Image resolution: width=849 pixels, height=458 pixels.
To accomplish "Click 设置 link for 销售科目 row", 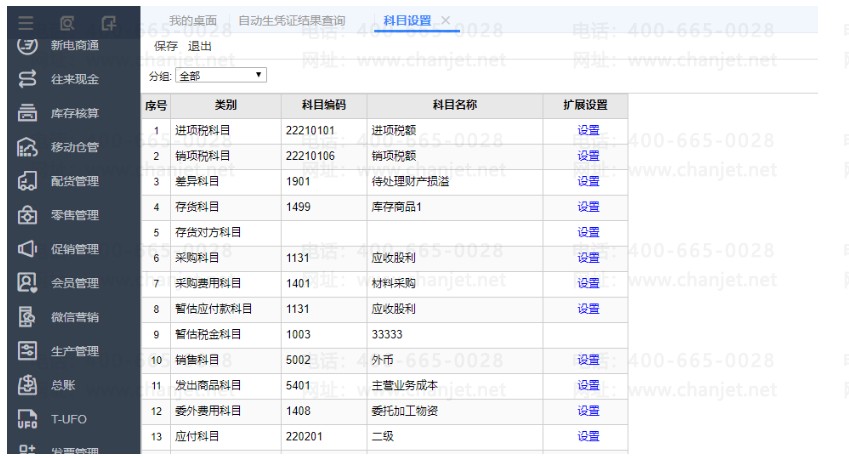I will click(588, 360).
